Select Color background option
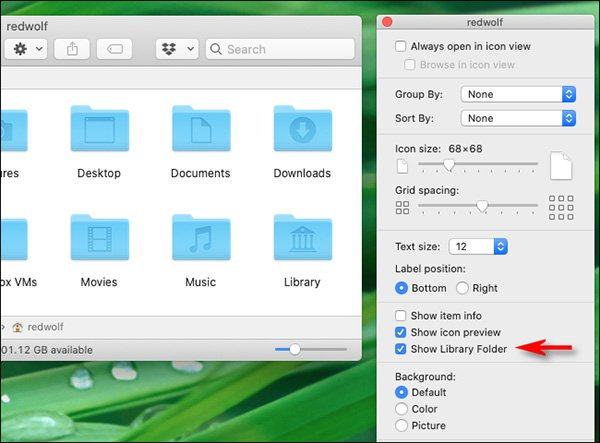This screenshot has height=443, width=600. click(402, 409)
